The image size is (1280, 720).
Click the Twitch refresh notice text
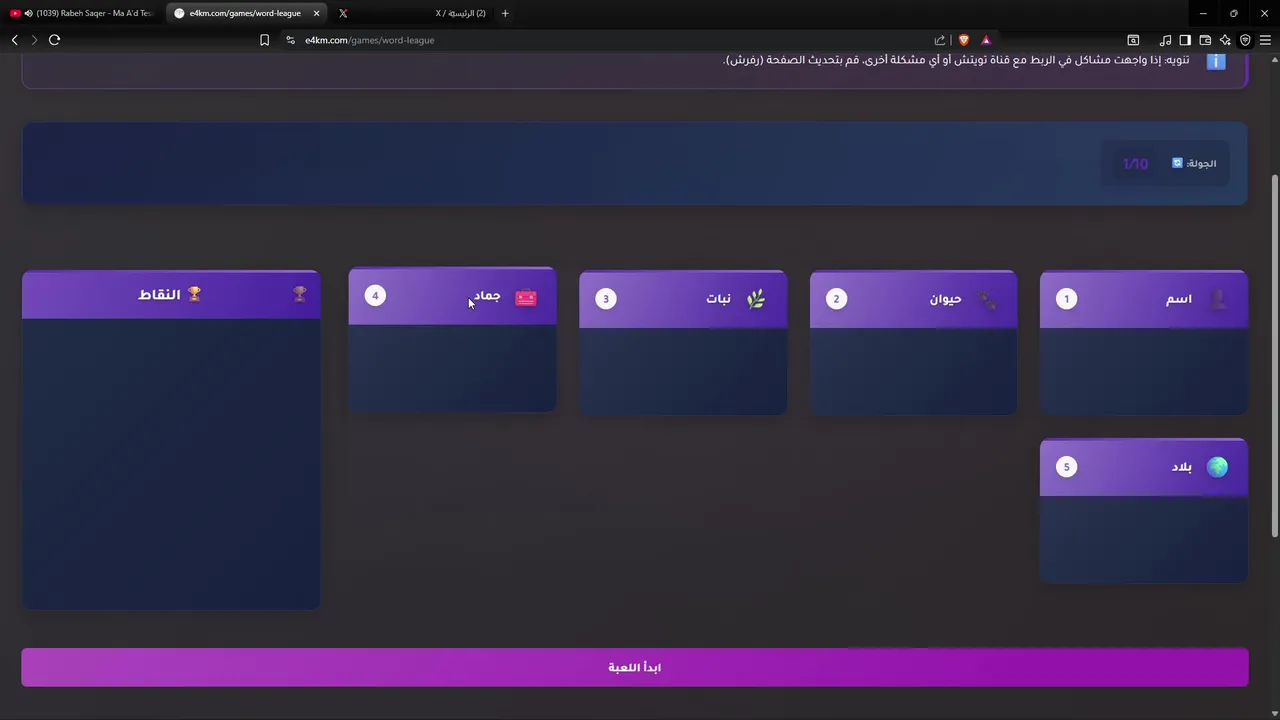point(957,60)
